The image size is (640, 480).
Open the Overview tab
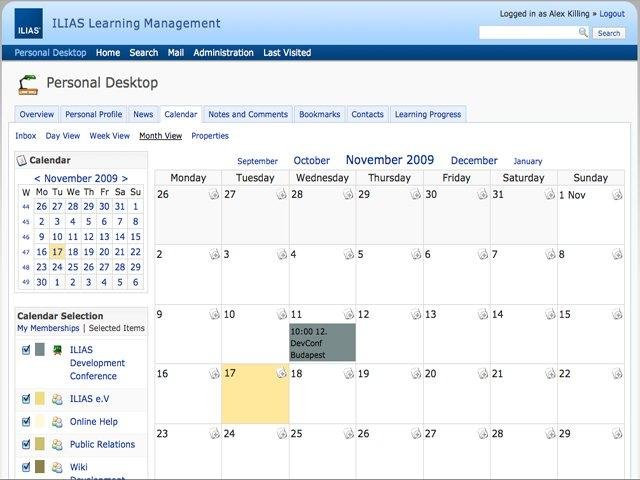(x=37, y=114)
